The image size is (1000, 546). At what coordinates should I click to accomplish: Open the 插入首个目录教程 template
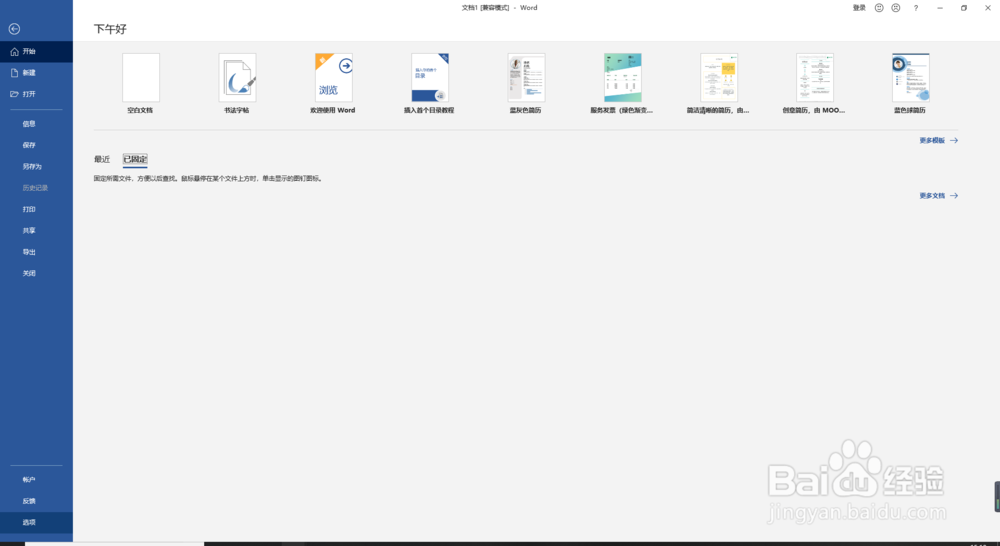coord(430,84)
